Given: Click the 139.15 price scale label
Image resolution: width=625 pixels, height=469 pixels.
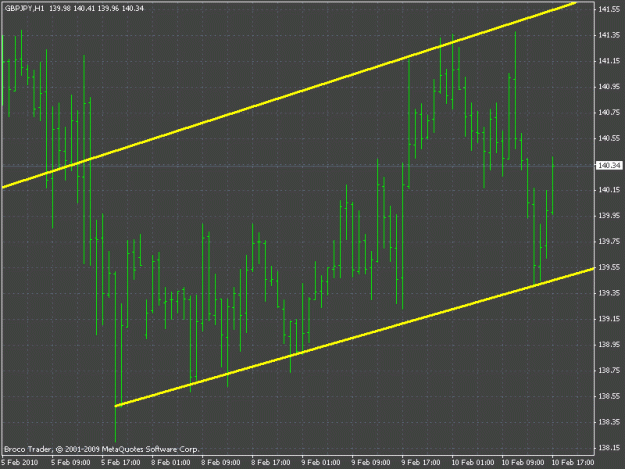Looking at the screenshot, I should (609, 319).
